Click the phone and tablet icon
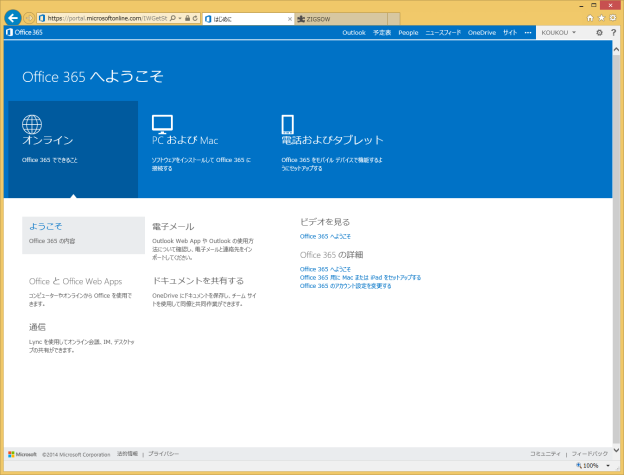This screenshot has height=475, width=624. tap(287, 125)
